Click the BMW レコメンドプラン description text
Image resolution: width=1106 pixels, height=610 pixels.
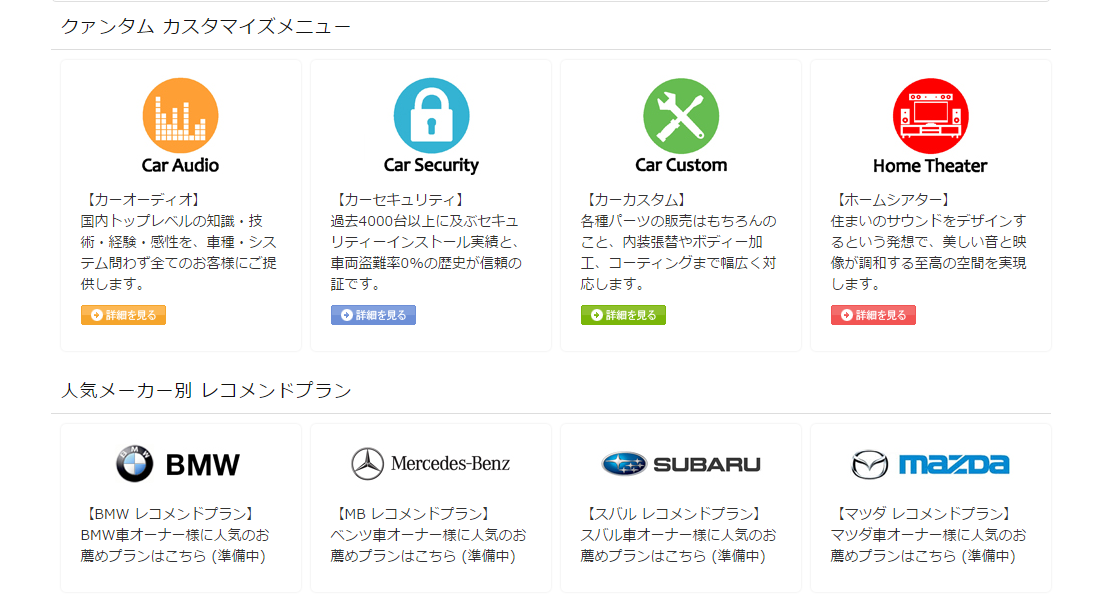pyautogui.click(x=175, y=535)
